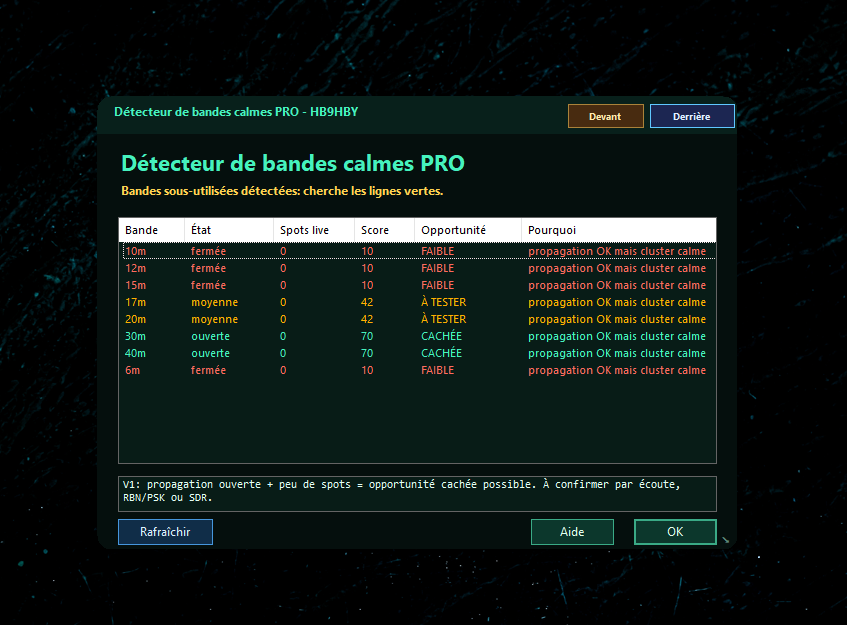Select the 17m band row
Viewport: 847px width, 625px height.
pyautogui.click(x=418, y=302)
